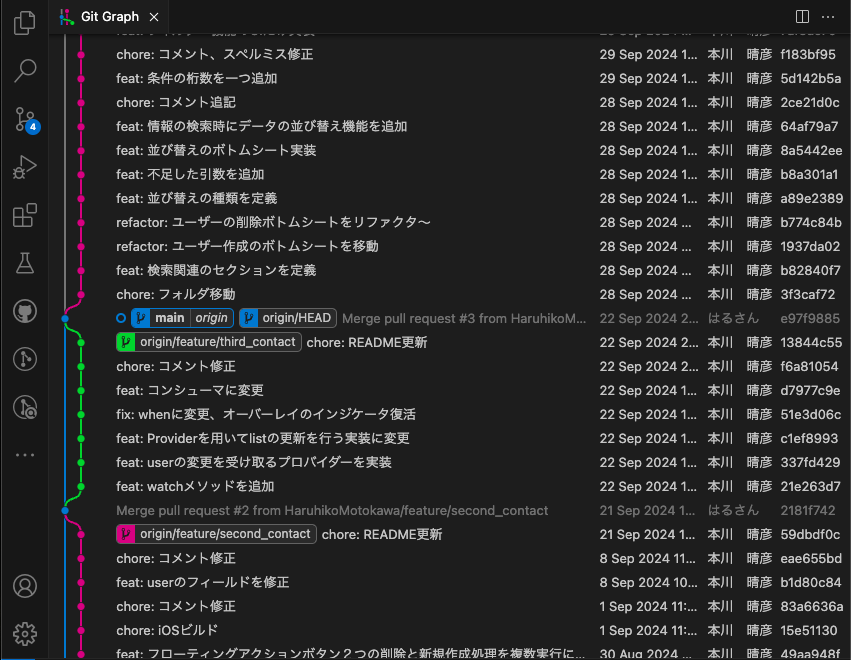Split the editor using the split icon
The height and width of the screenshot is (660, 851).
[x=802, y=16]
